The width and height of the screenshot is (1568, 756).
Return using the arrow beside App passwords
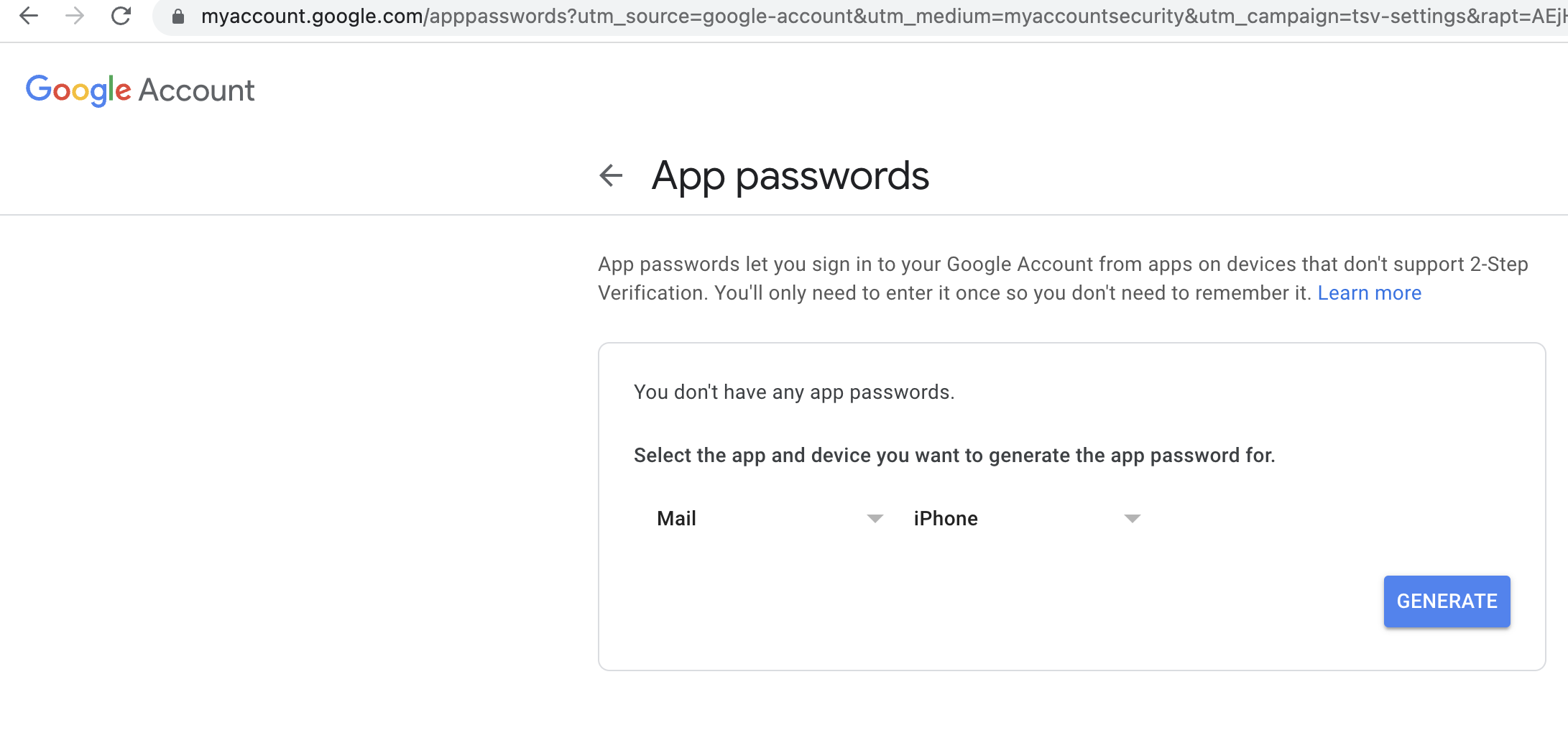(x=611, y=175)
